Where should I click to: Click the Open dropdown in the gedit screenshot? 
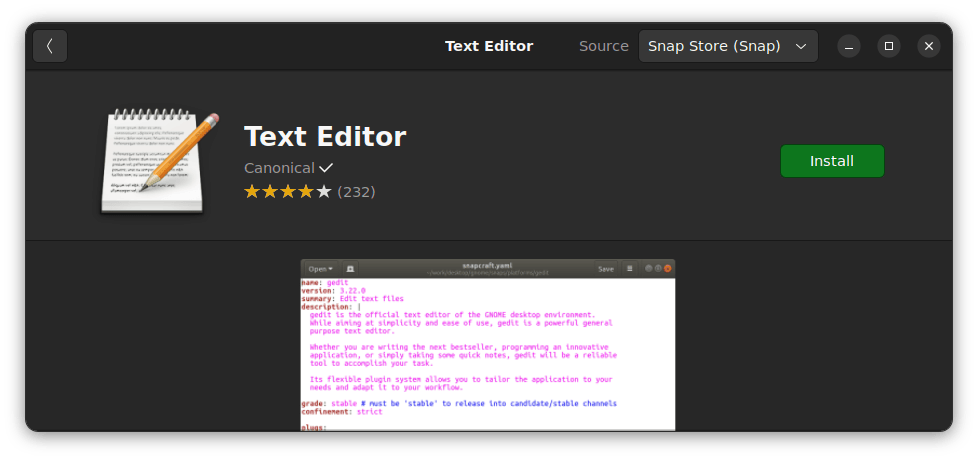click(x=320, y=269)
